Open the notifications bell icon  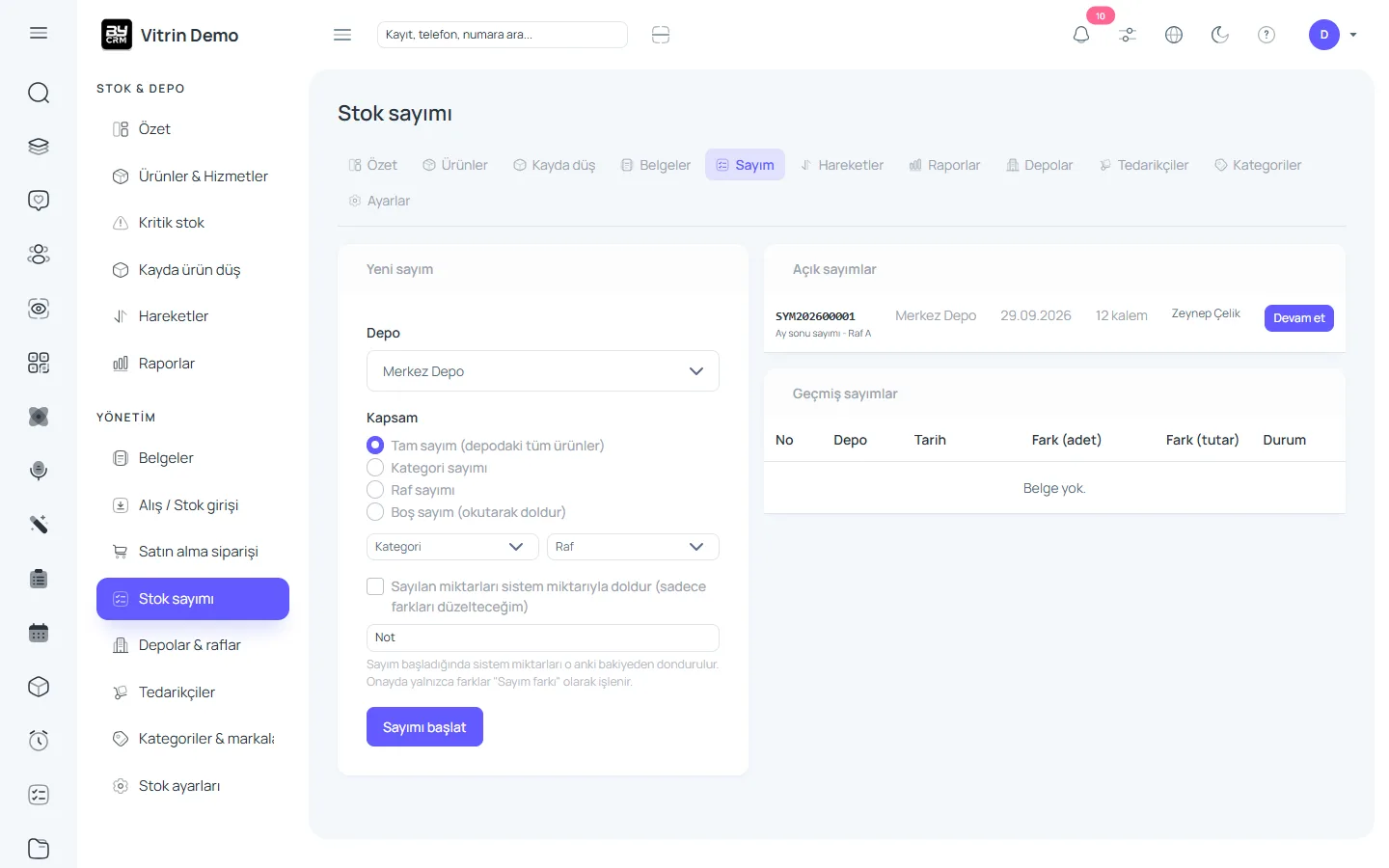click(x=1081, y=35)
